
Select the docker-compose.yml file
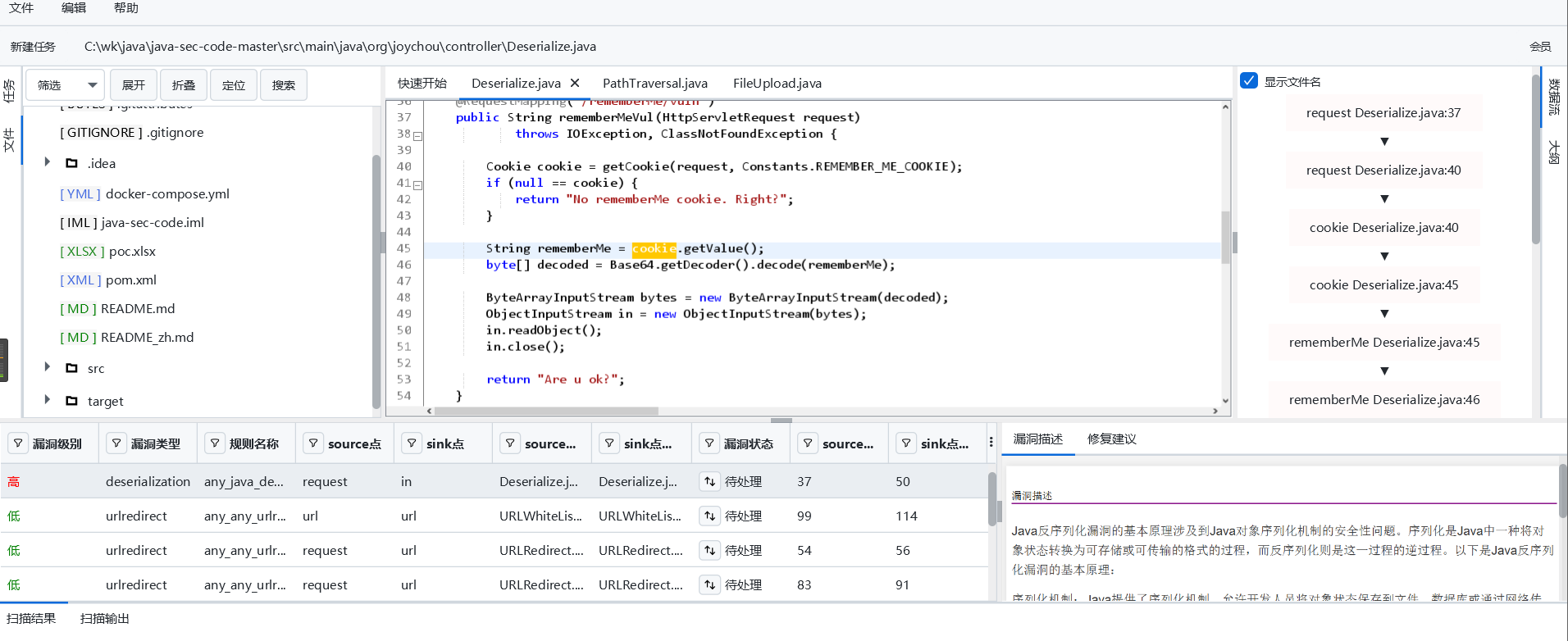144,193
